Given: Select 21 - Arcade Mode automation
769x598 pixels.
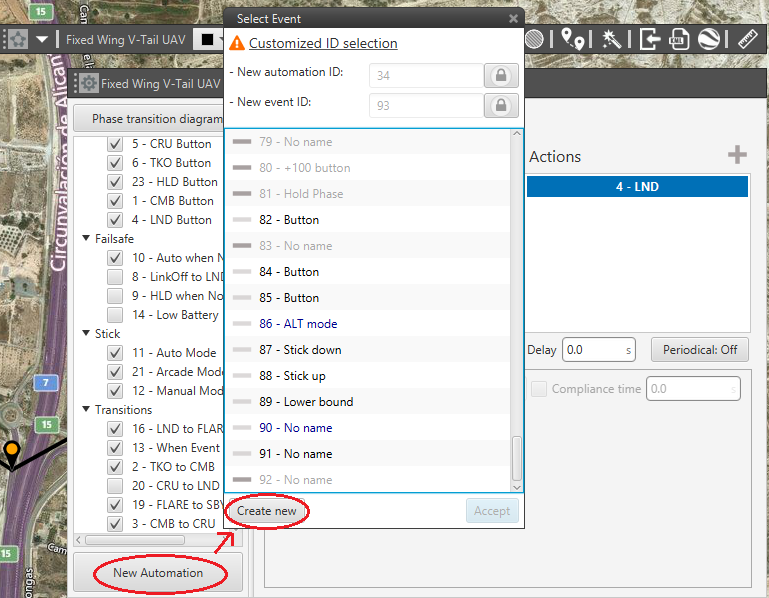Looking at the screenshot, I should (178, 372).
